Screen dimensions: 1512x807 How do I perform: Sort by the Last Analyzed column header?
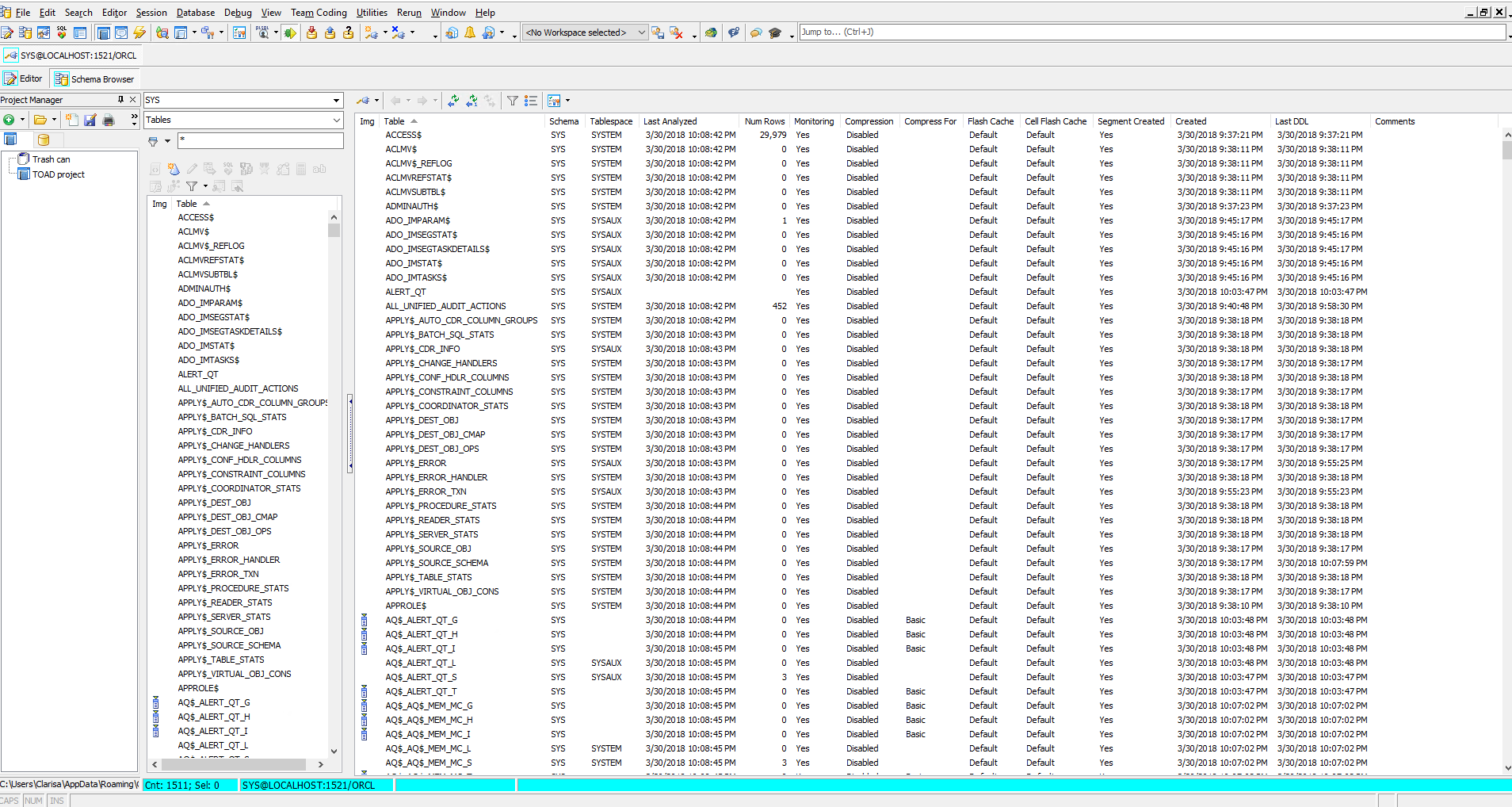670,121
